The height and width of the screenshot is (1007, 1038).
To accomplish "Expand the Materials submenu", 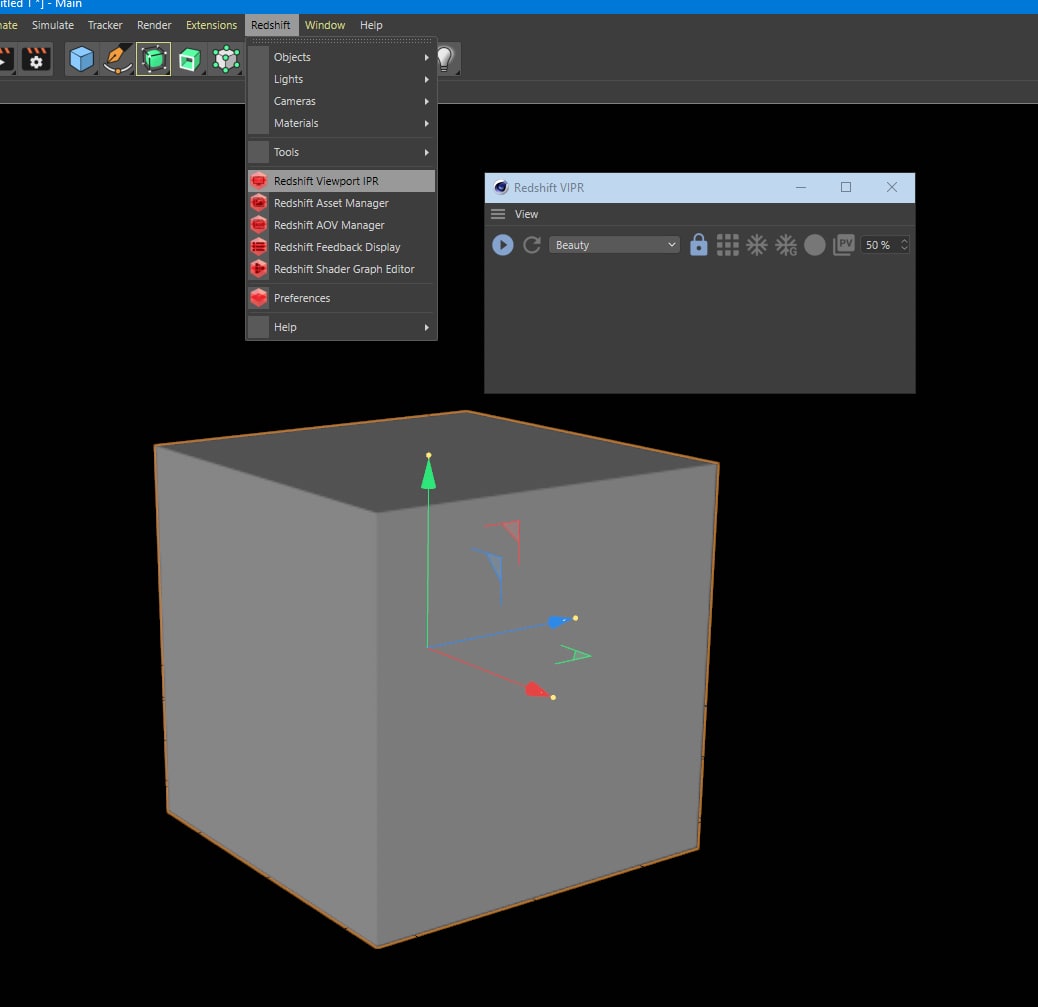I will [342, 123].
